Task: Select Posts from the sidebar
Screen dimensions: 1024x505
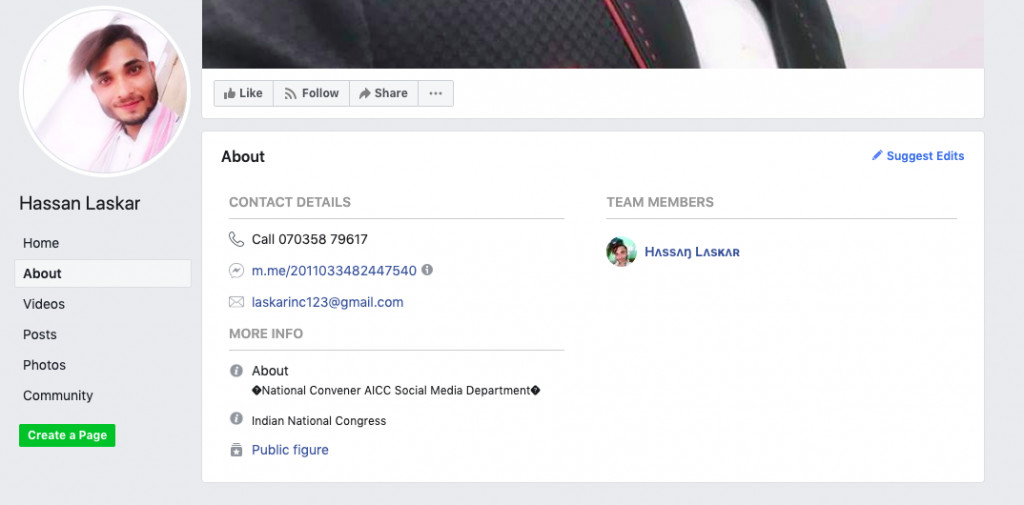Action: click(40, 334)
